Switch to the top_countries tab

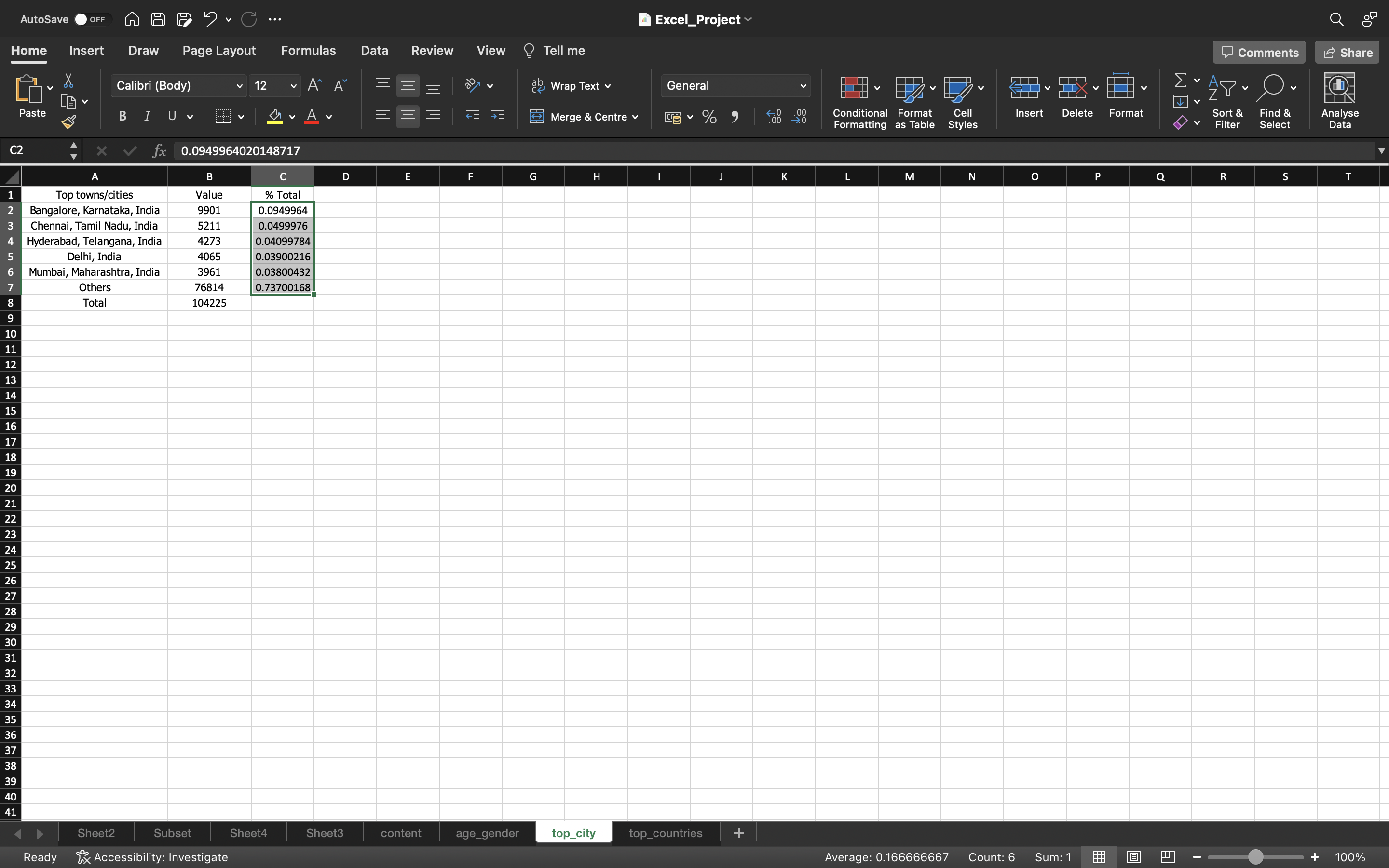pos(665,832)
